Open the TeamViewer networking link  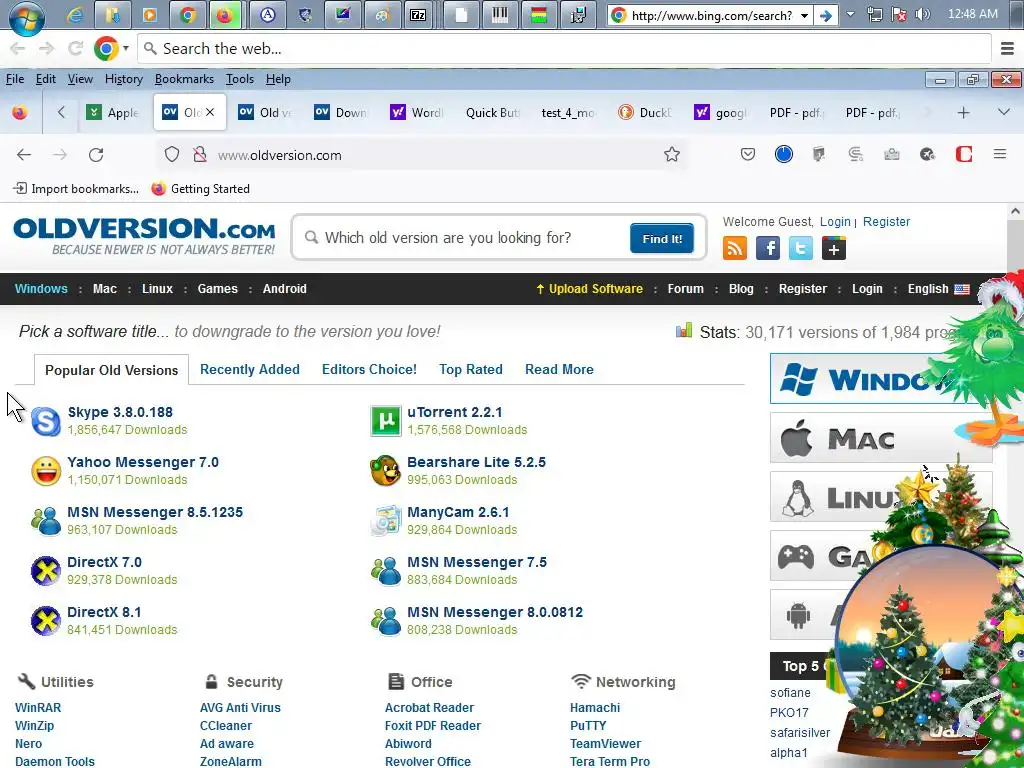pyautogui.click(x=605, y=743)
